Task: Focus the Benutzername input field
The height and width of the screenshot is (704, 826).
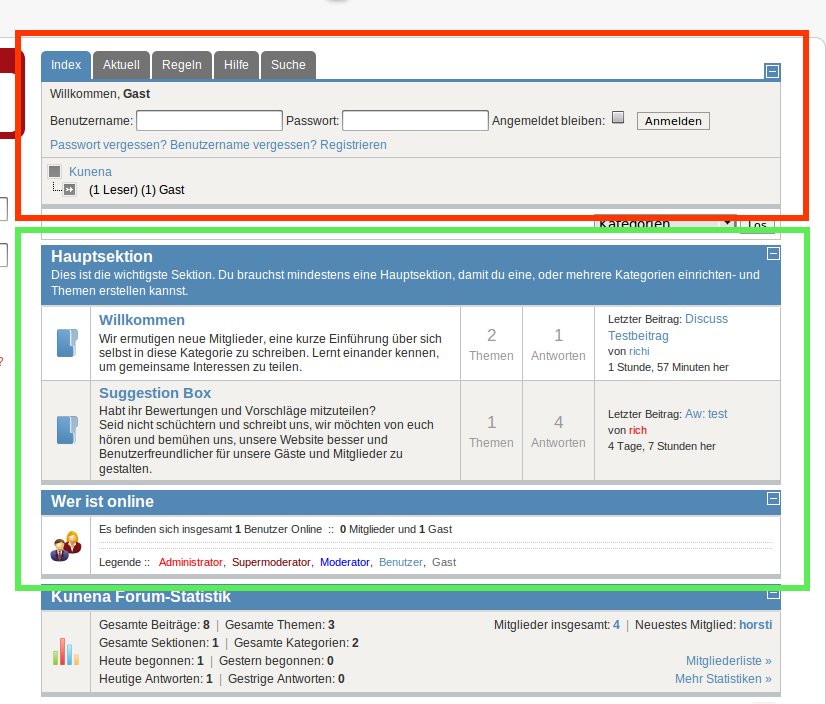Action: click(209, 121)
